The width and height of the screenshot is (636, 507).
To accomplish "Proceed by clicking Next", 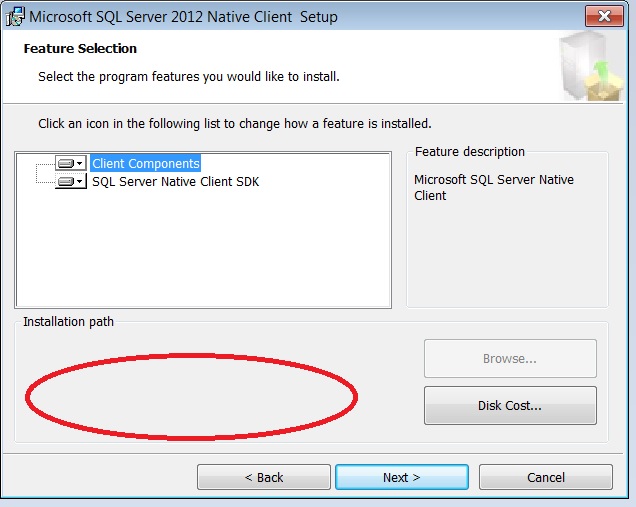I will (401, 477).
